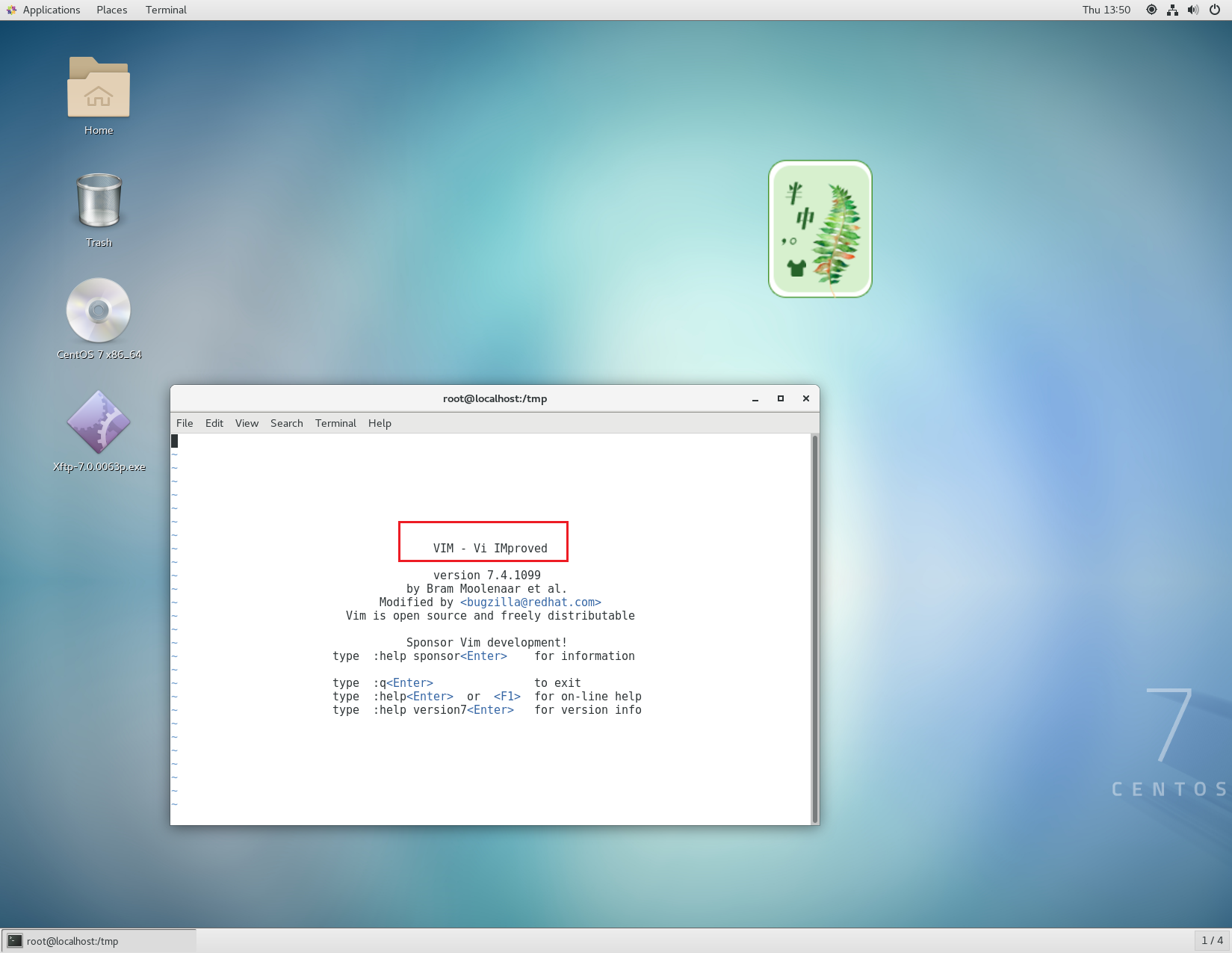Open the terminal Help menu
The width and height of the screenshot is (1232, 953).
[x=380, y=423]
